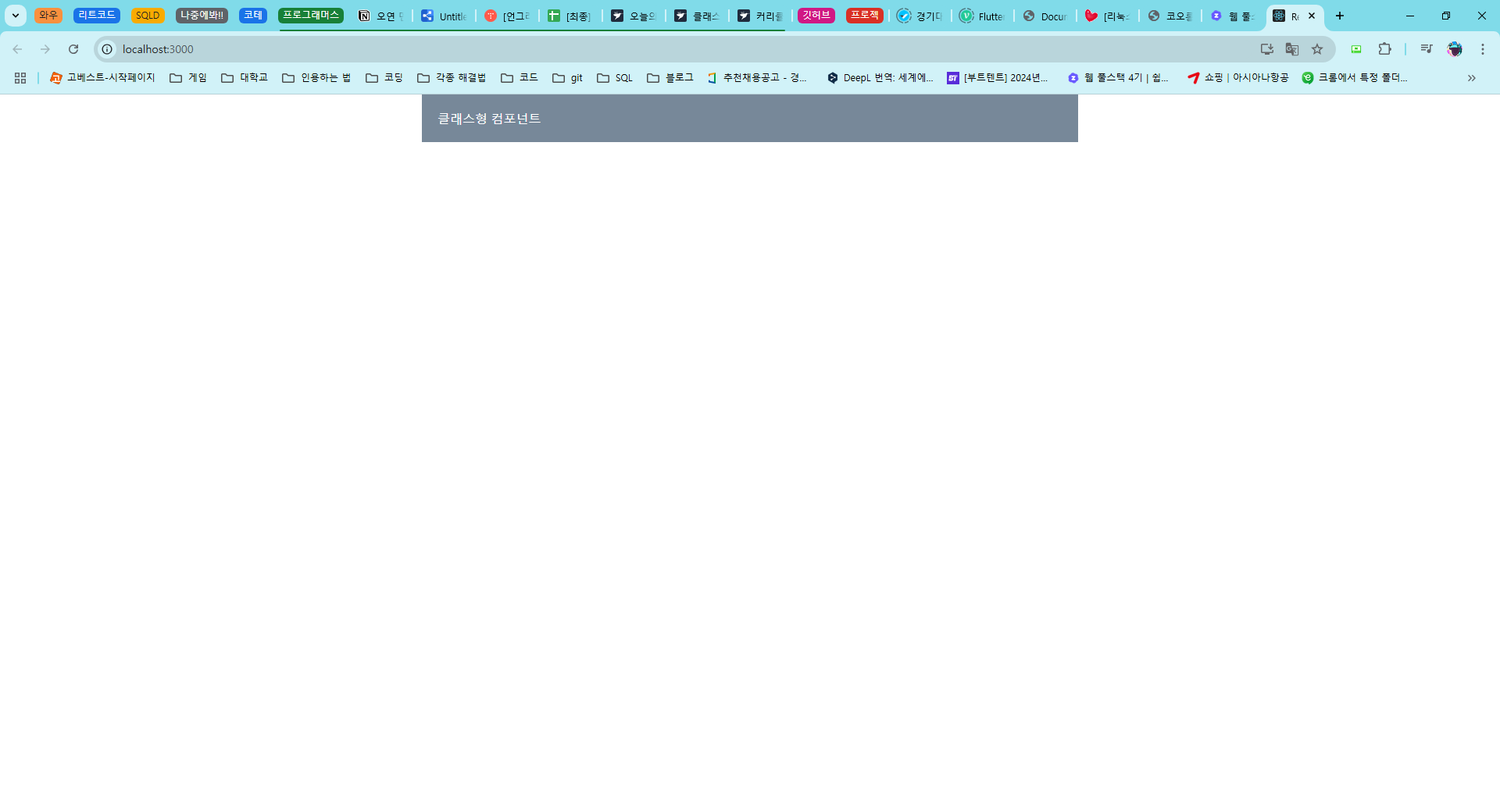Open the git bookmark folder

[x=568, y=78]
